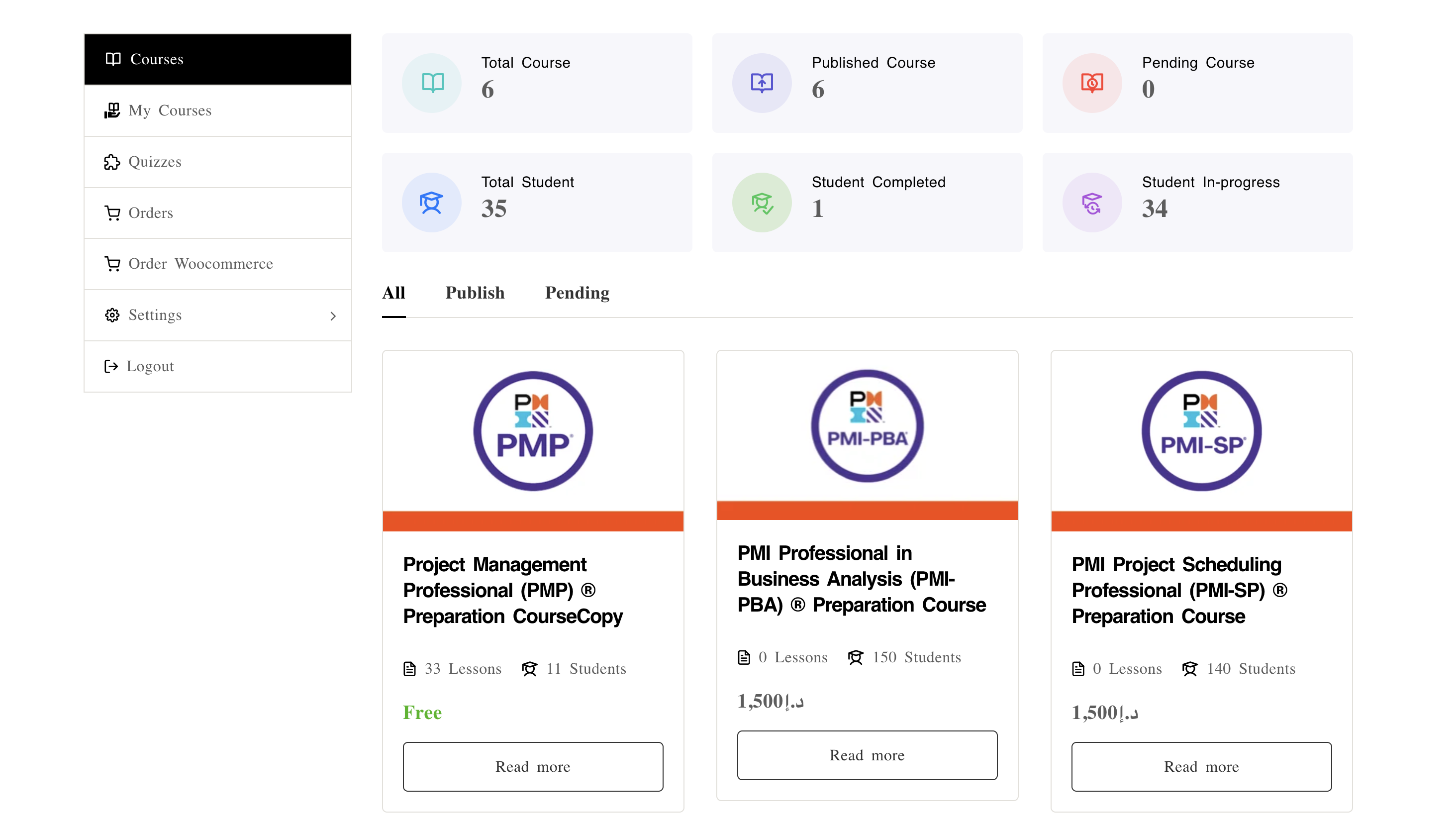Open My Courses in sidebar

(169, 110)
